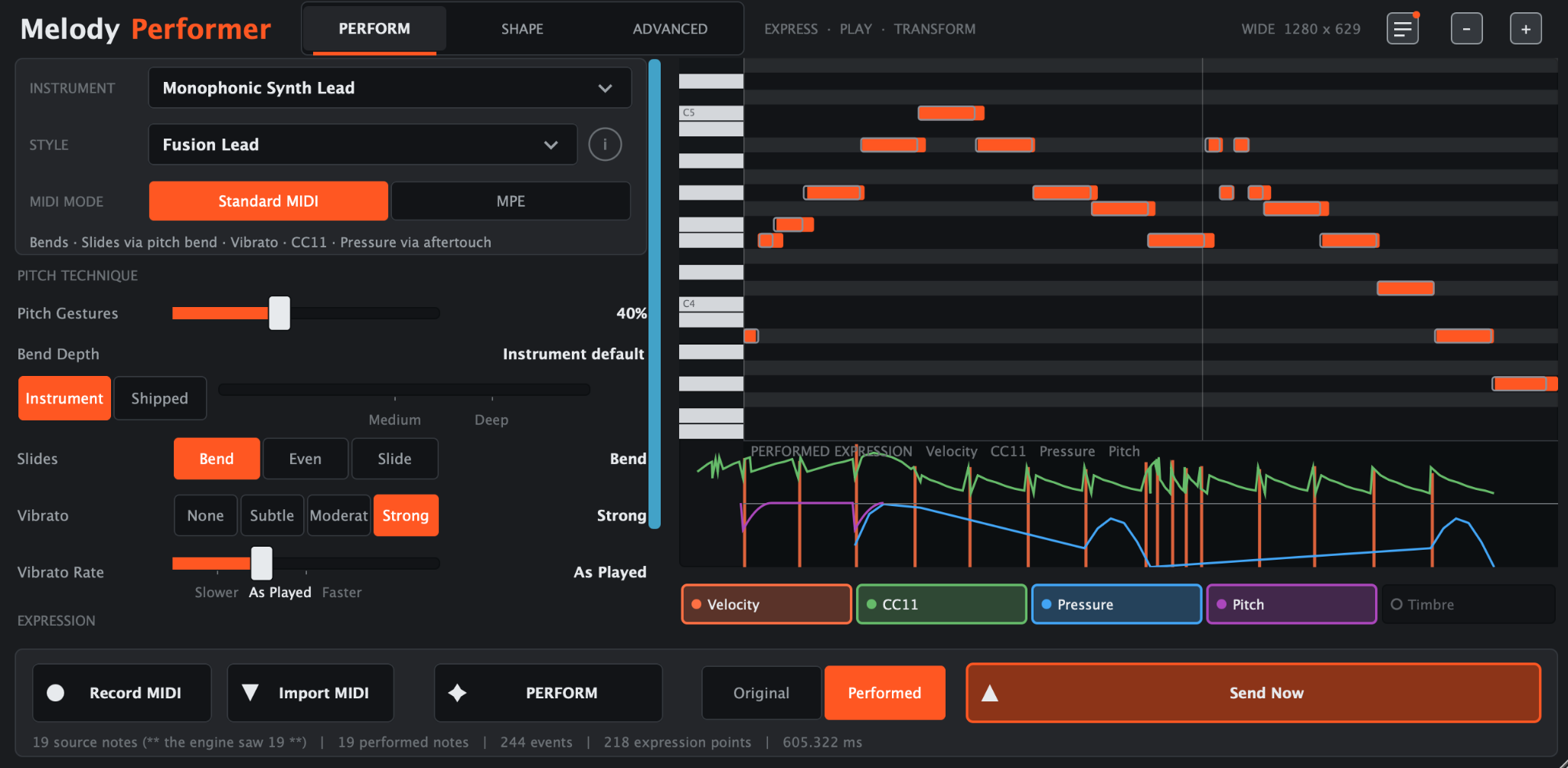Click the Import MIDI button
The width and height of the screenshot is (1568, 768).
click(x=310, y=693)
